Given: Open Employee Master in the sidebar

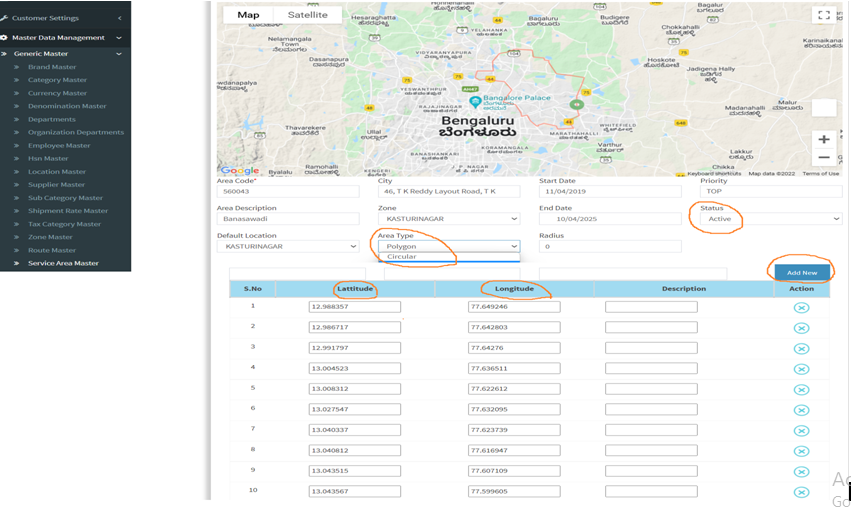Looking at the screenshot, I should (59, 145).
